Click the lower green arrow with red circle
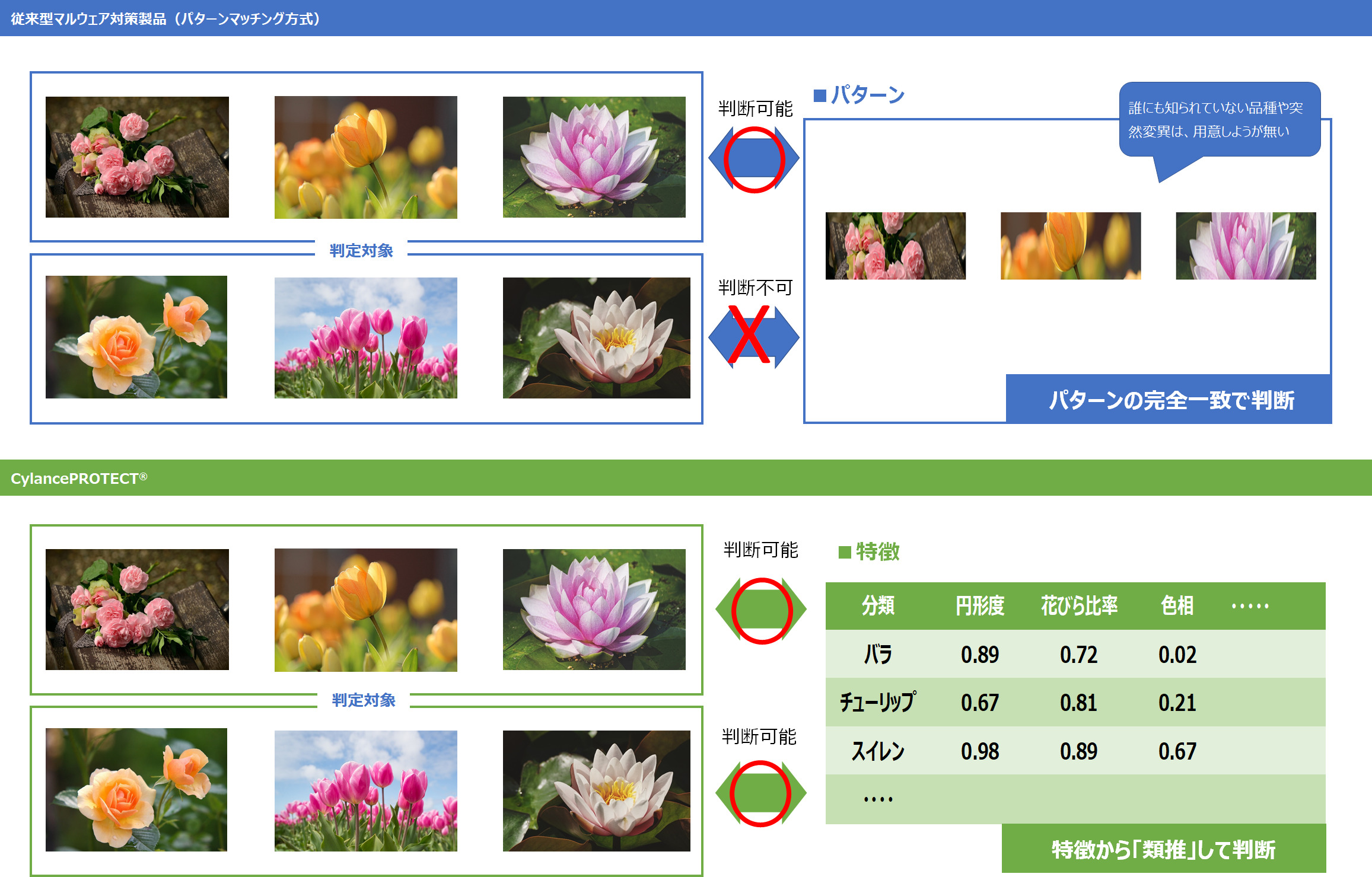This screenshot has height=877, width=1372. (760, 793)
